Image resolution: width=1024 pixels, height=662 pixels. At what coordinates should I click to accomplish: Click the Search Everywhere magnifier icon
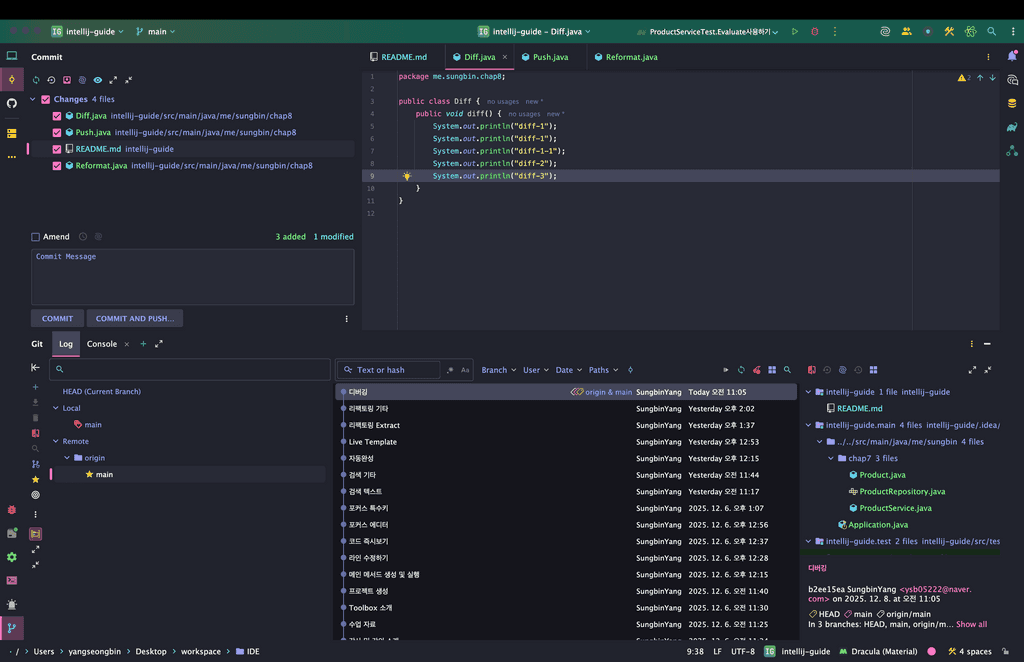(991, 32)
